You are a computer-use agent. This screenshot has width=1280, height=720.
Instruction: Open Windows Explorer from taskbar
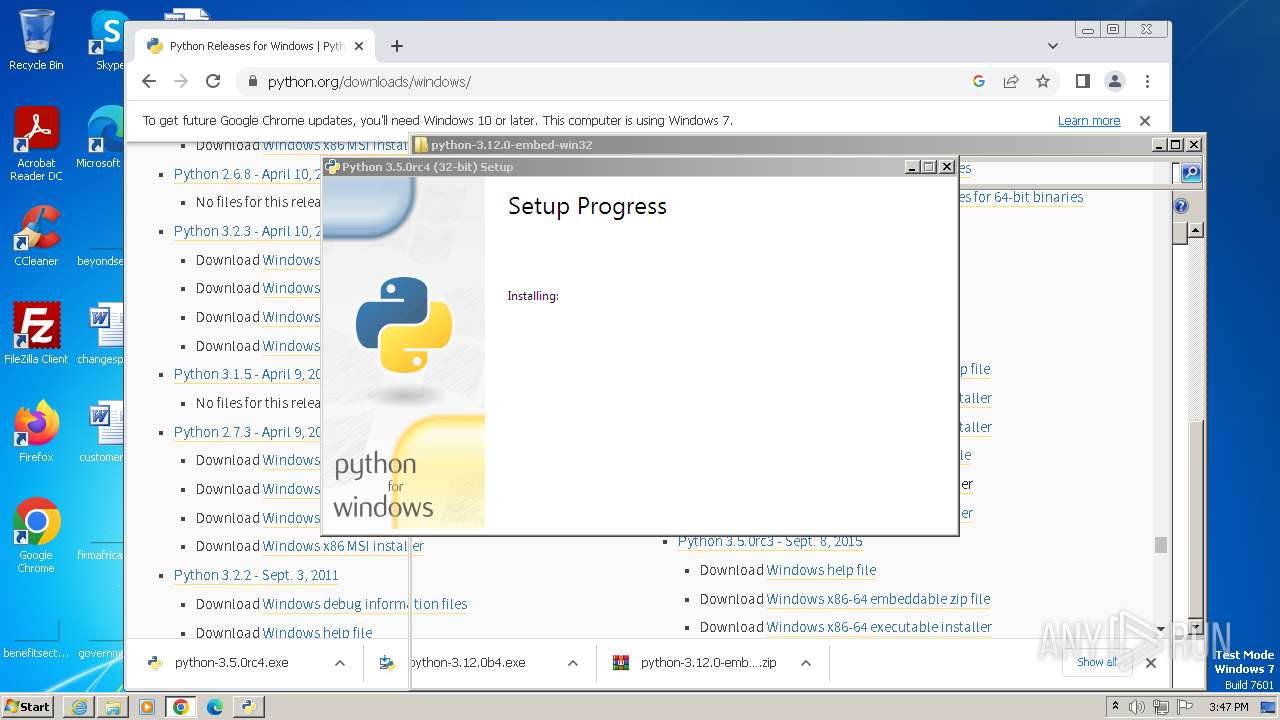click(x=113, y=707)
